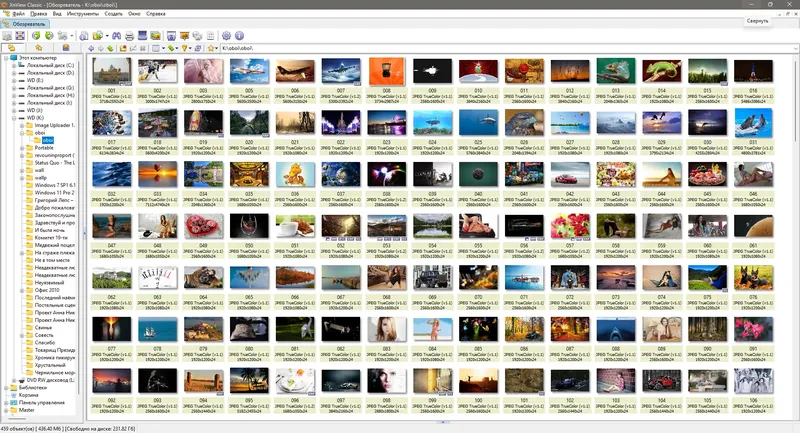This screenshot has height=433, width=800.
Task: Click the first icon in main toolbar
Action: click(7, 36)
